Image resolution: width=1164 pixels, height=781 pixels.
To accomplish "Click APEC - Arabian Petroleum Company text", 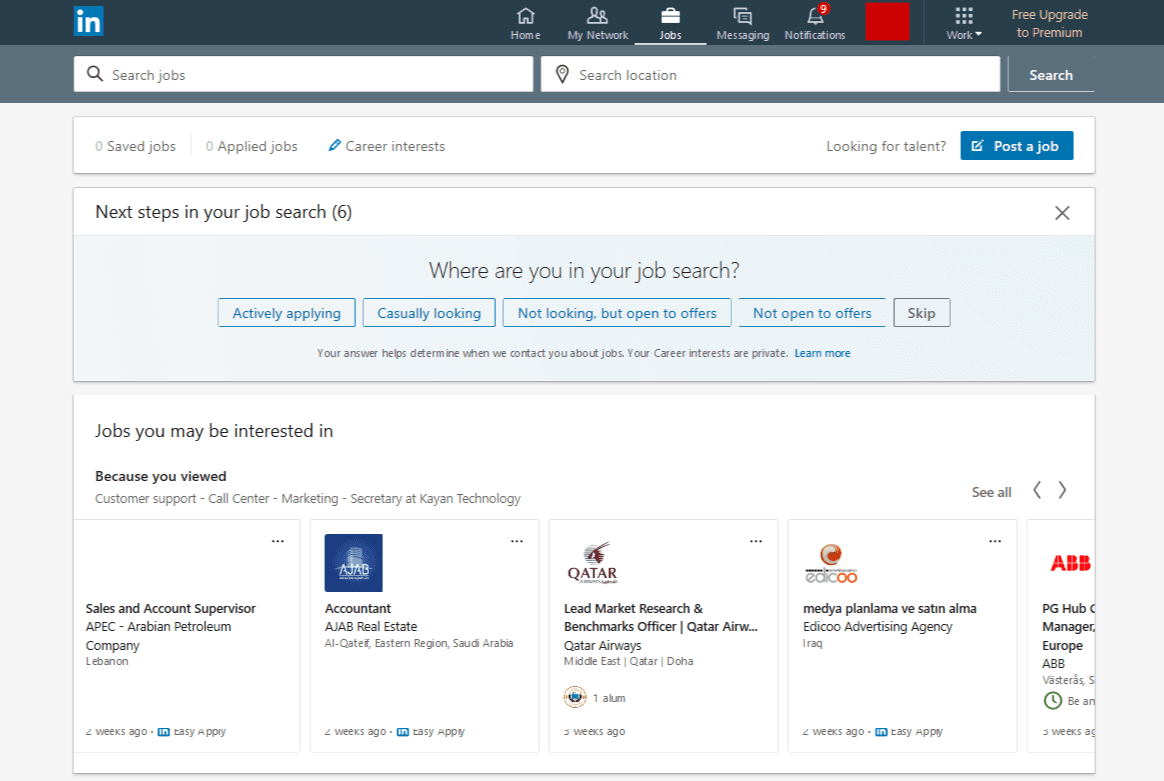I will tap(158, 635).
